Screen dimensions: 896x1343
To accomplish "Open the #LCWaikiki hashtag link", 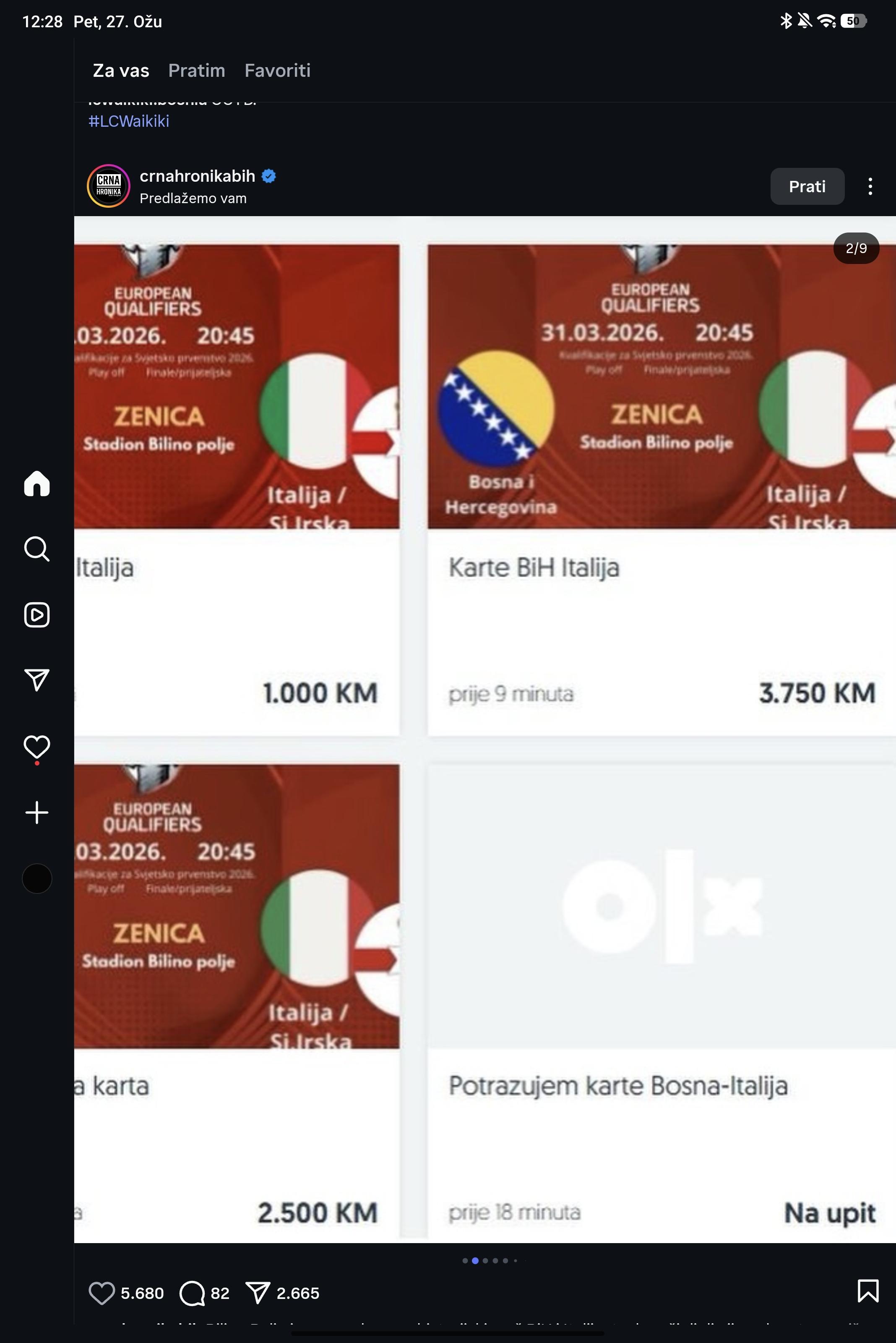I will [x=129, y=121].
